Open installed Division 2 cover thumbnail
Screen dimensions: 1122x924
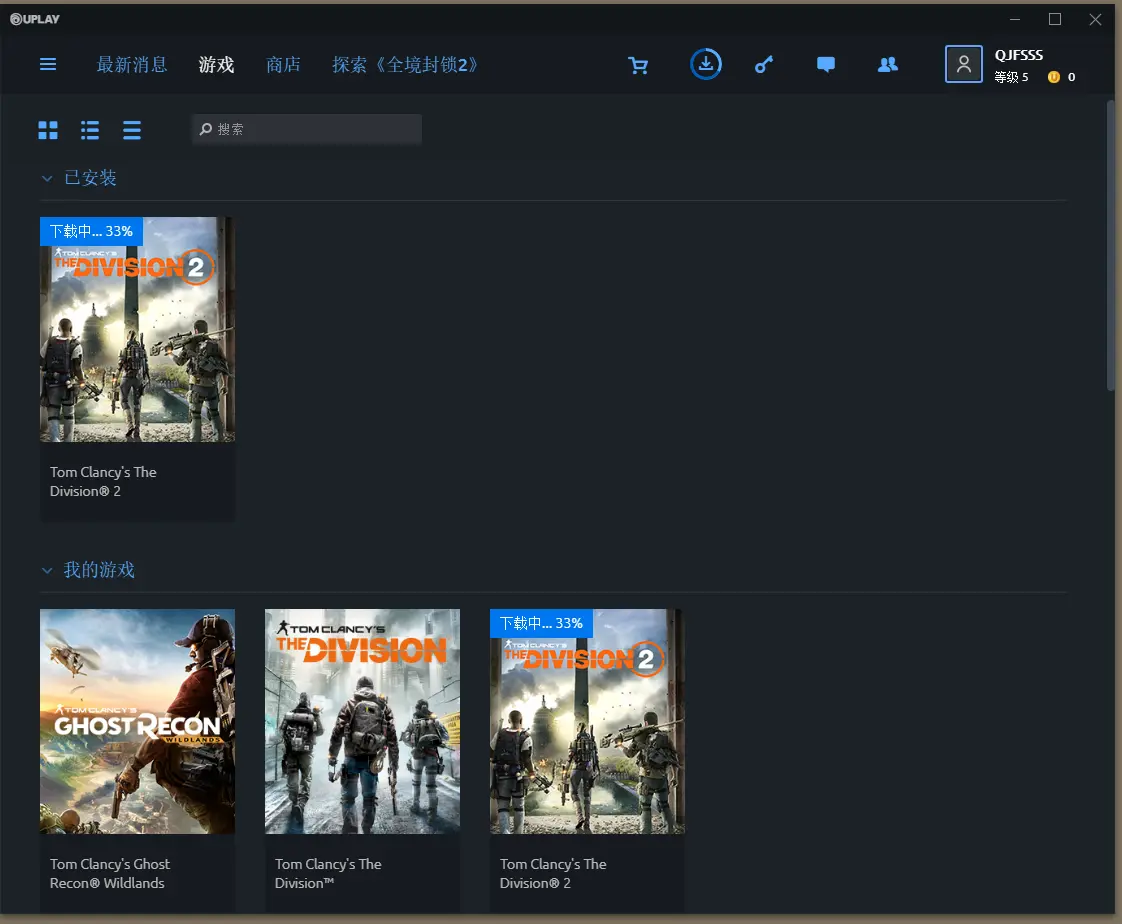tap(137, 329)
